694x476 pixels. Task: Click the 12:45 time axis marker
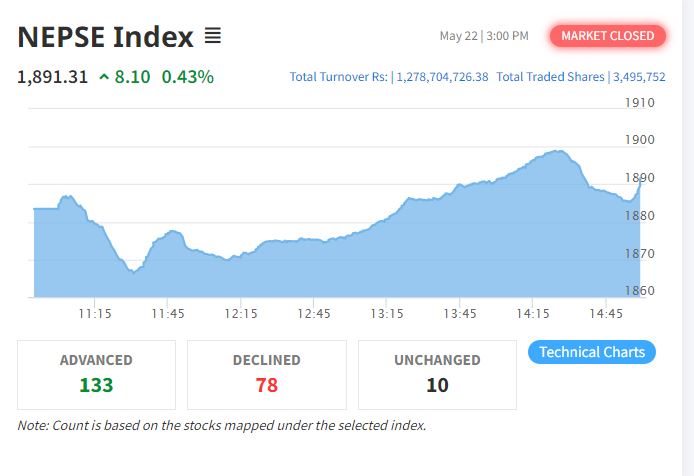coord(314,314)
